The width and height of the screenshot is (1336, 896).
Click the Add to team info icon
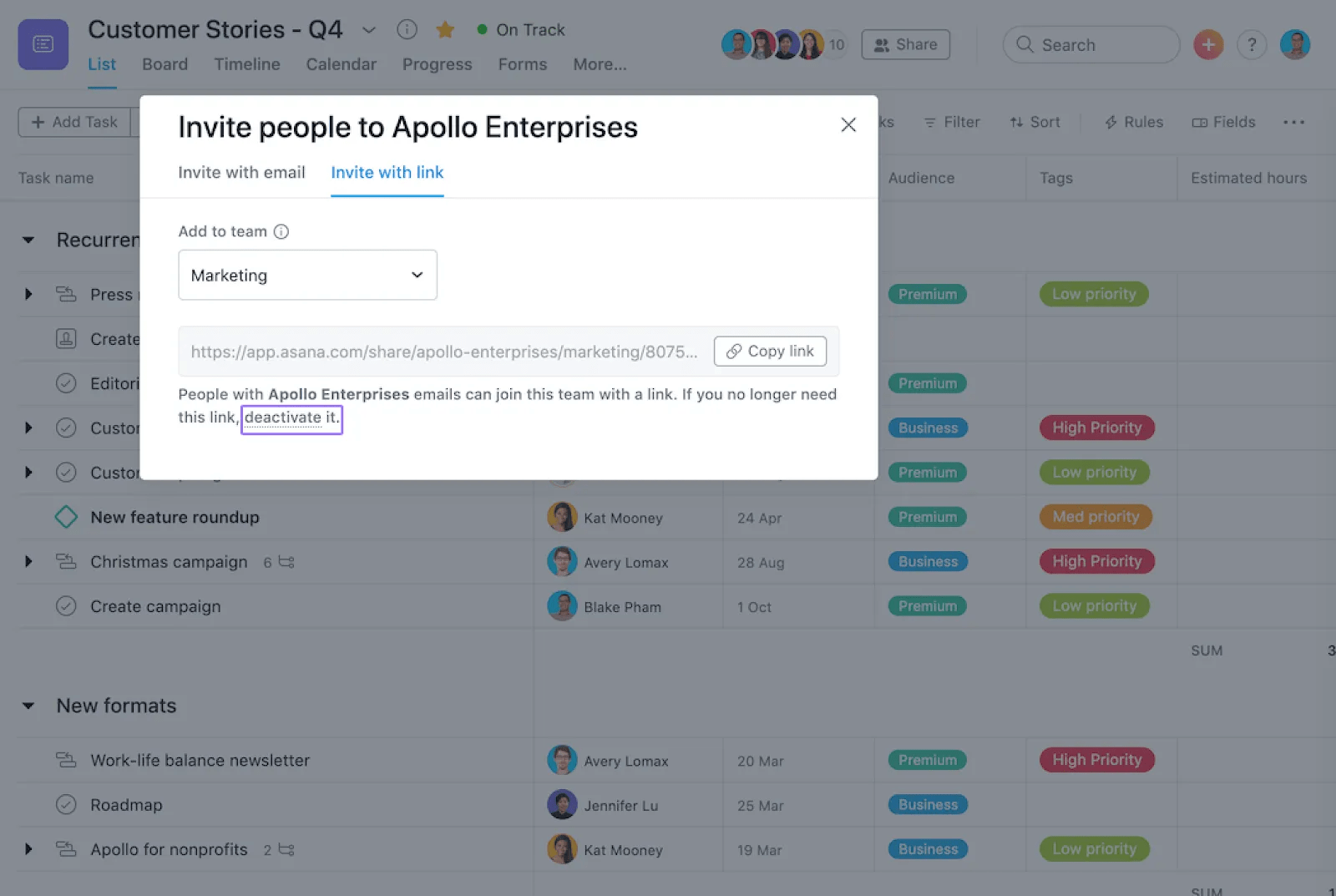click(x=281, y=231)
